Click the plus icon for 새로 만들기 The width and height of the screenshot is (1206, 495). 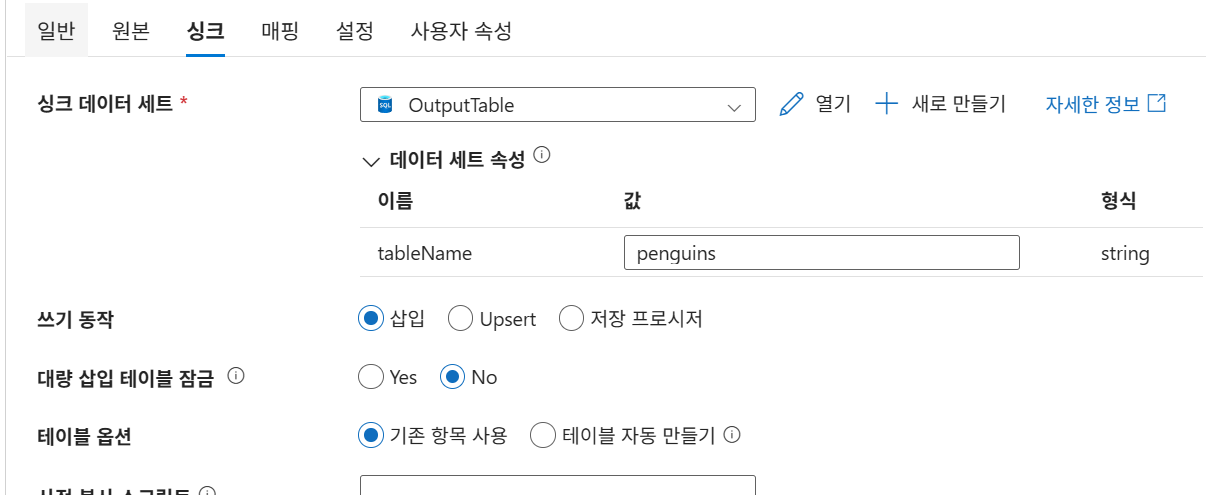[x=886, y=104]
